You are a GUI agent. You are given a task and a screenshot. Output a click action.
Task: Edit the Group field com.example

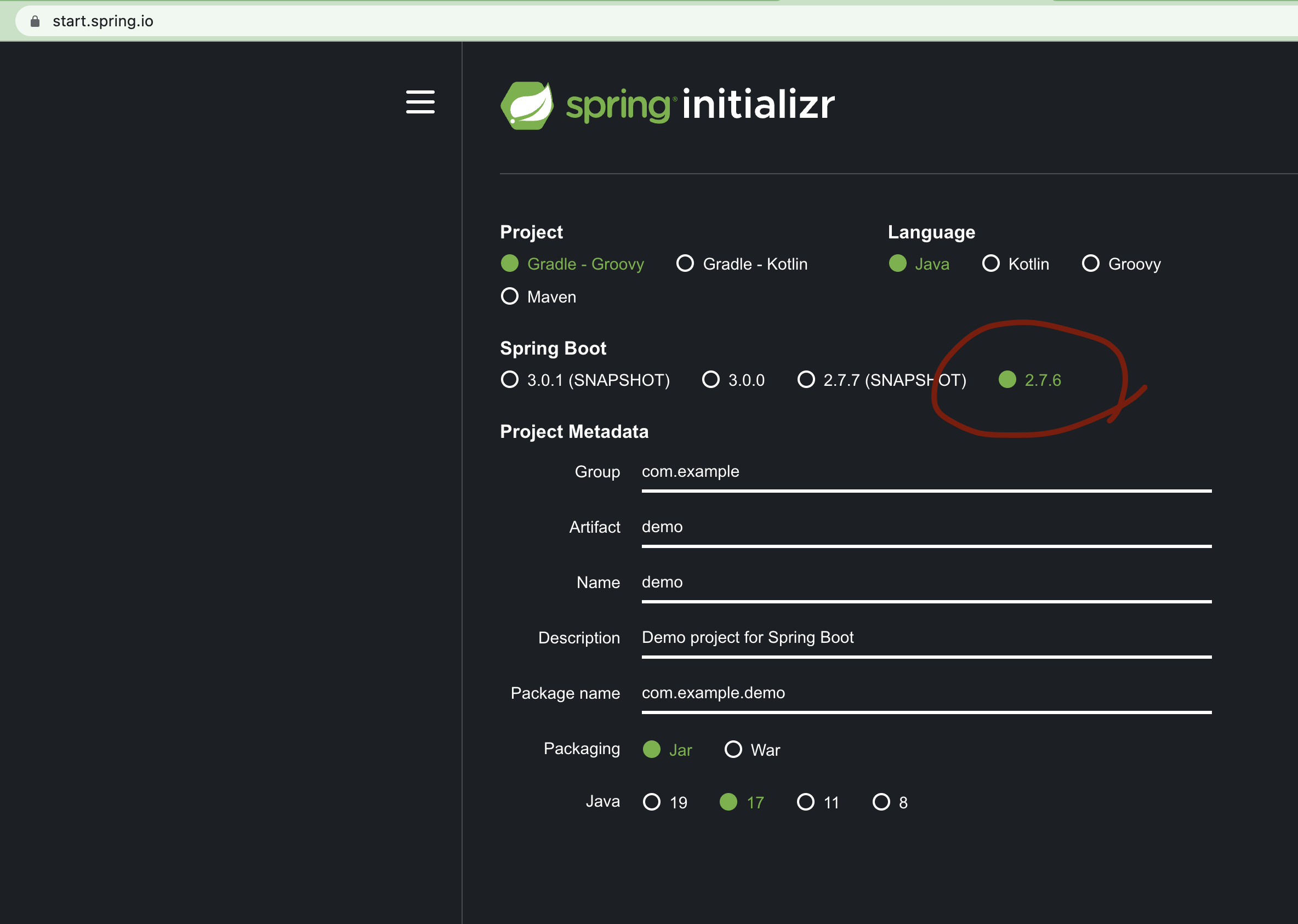tap(926, 475)
